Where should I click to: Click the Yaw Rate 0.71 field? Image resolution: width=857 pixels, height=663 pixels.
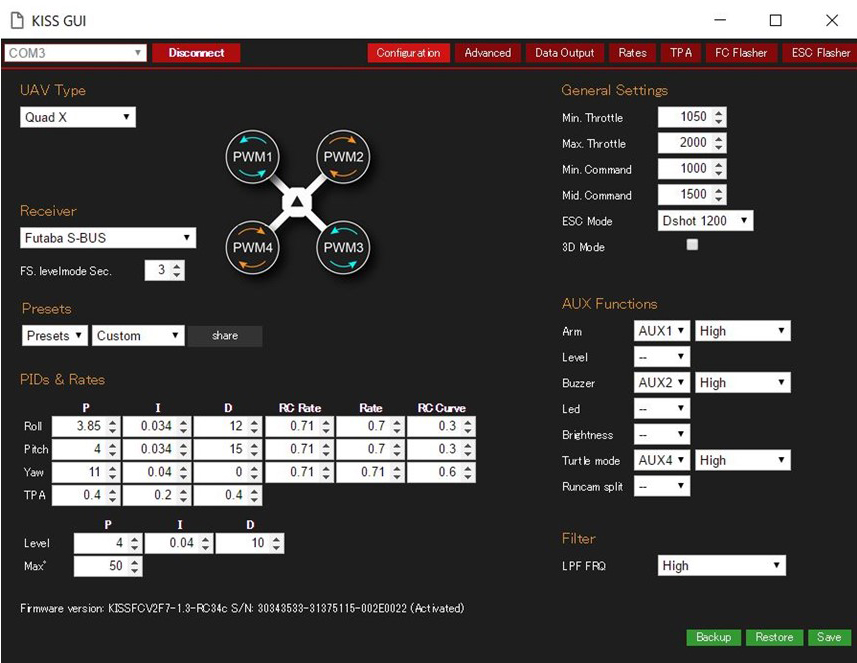click(x=370, y=472)
